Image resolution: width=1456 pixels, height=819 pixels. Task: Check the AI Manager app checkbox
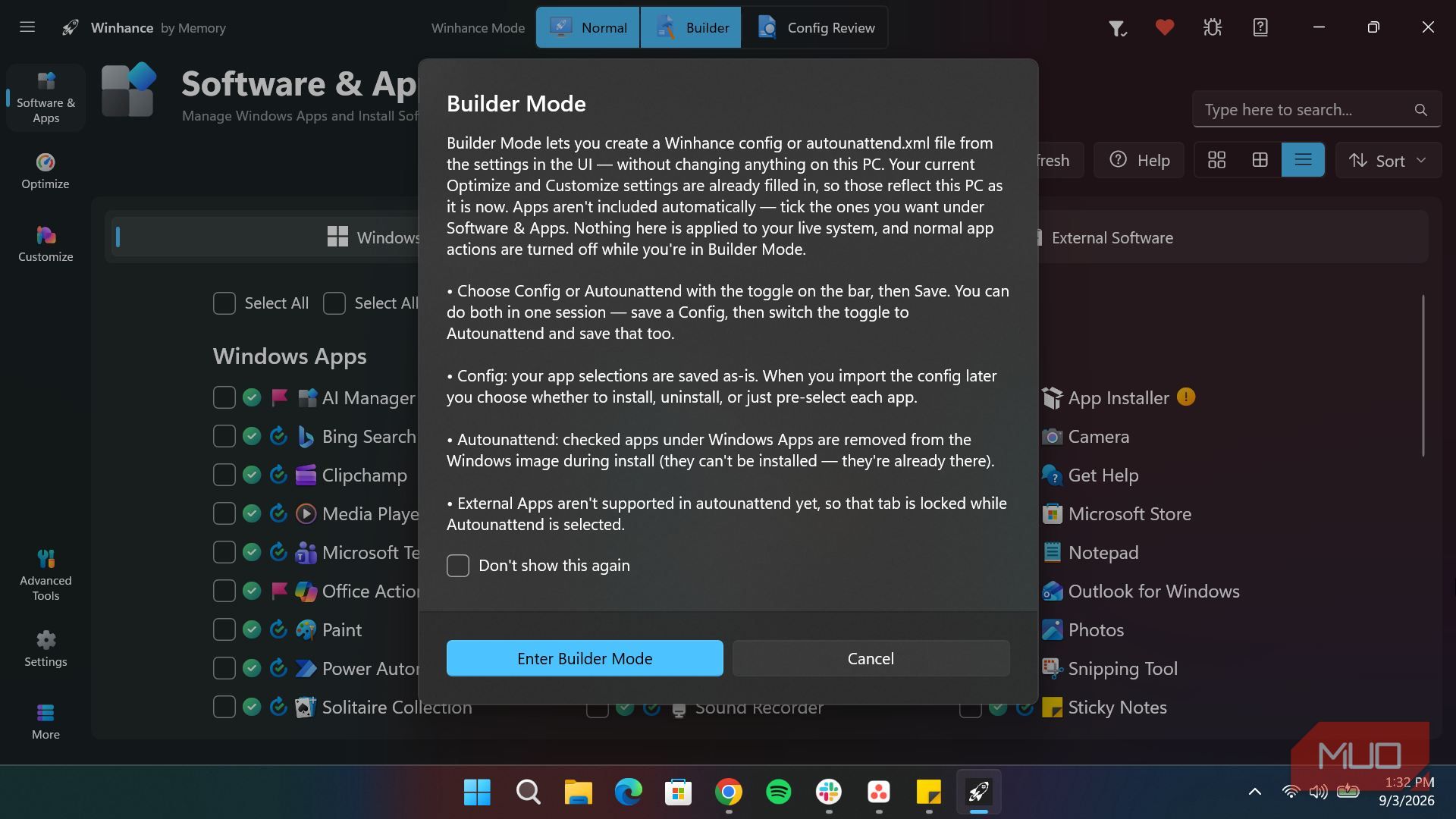pos(224,397)
